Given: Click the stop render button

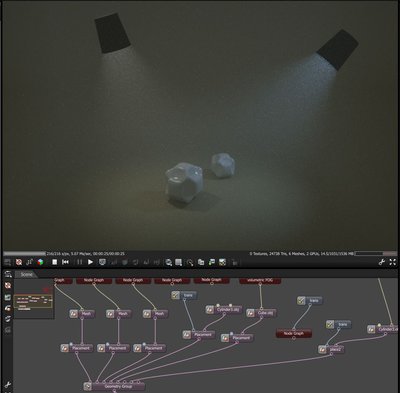Looking at the screenshot, I should click(x=54, y=262).
